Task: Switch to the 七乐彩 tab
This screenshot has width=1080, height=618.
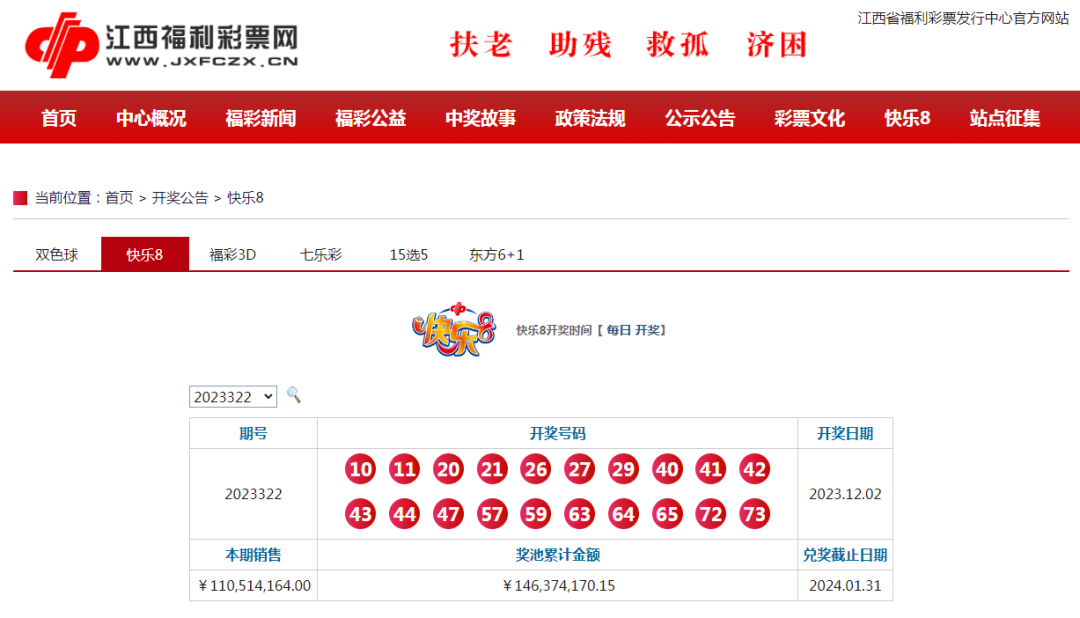Action: (321, 255)
